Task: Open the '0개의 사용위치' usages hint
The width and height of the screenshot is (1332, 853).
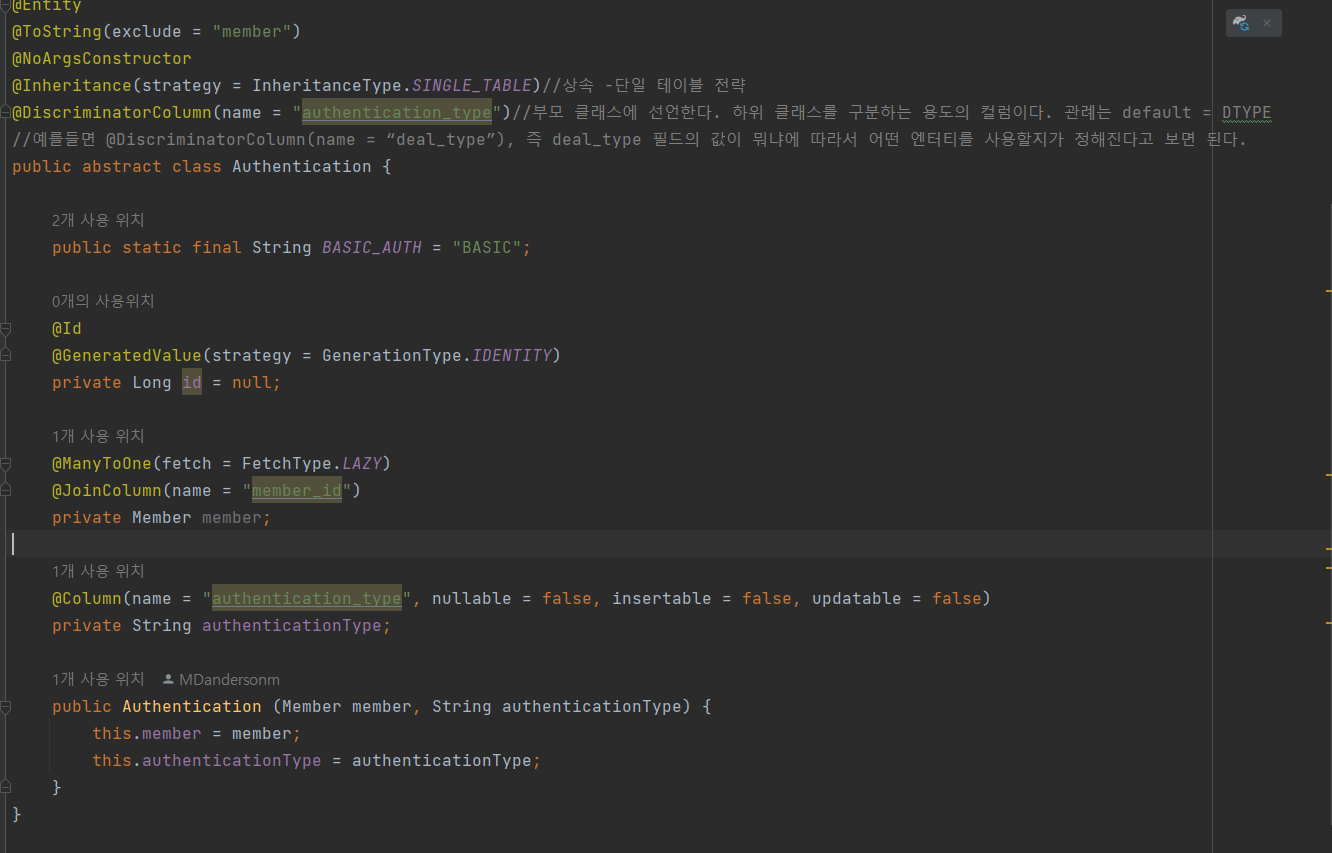Action: tap(103, 301)
